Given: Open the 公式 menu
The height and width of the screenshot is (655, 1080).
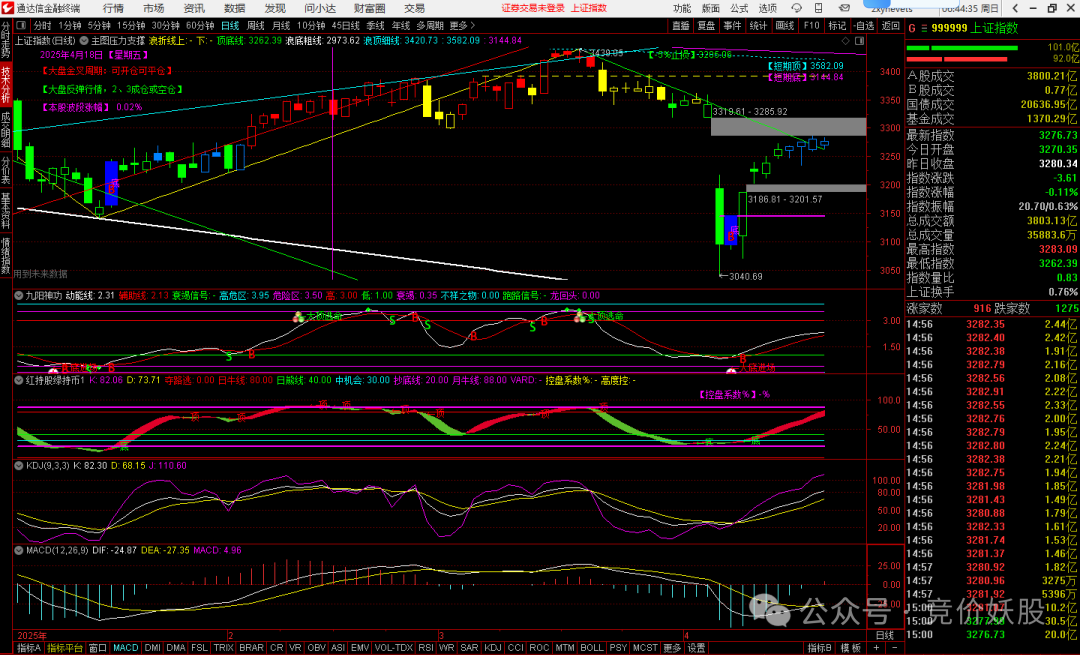Looking at the screenshot, I should (739, 8).
